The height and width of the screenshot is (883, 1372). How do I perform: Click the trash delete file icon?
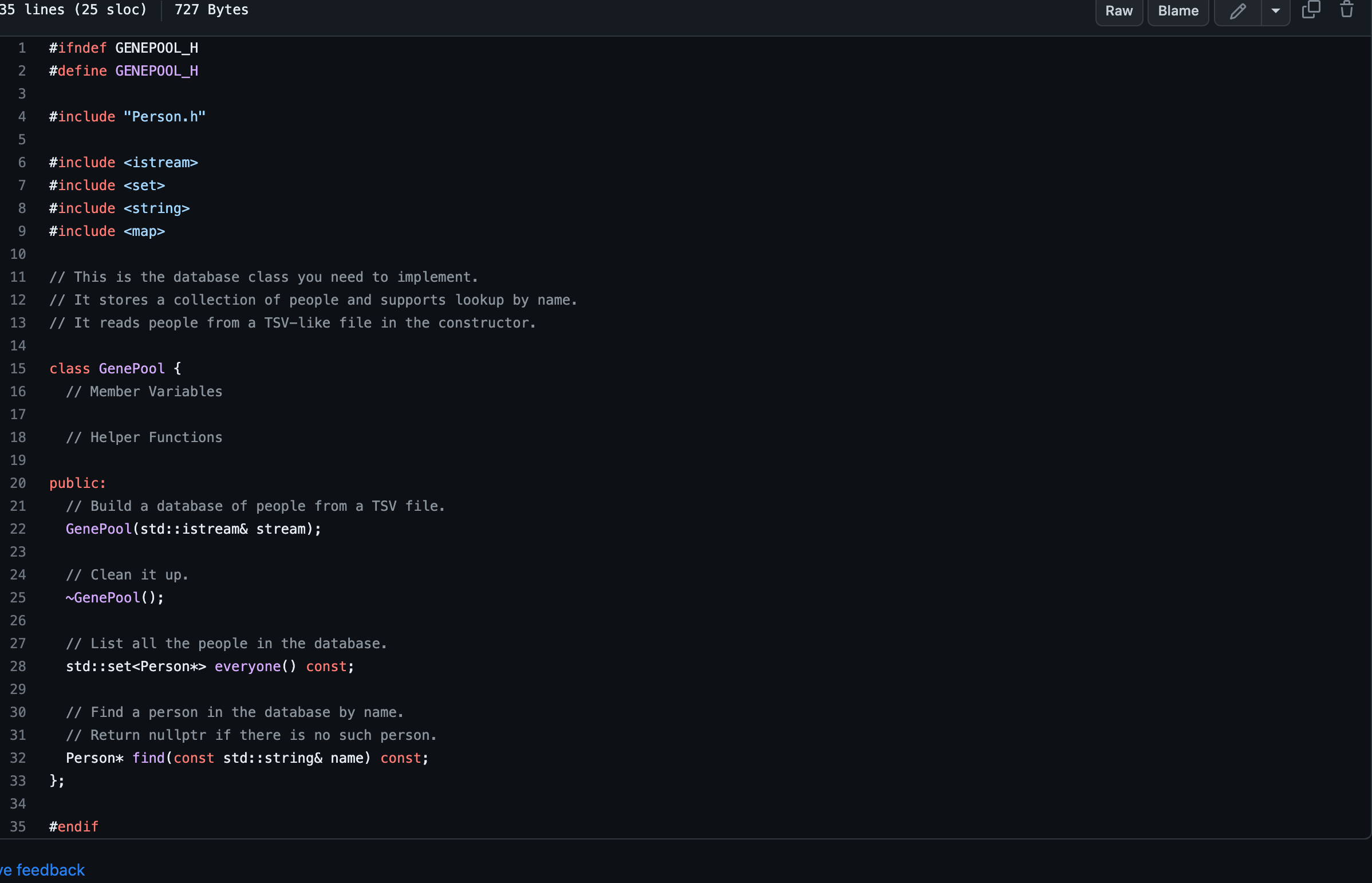pos(1347,10)
